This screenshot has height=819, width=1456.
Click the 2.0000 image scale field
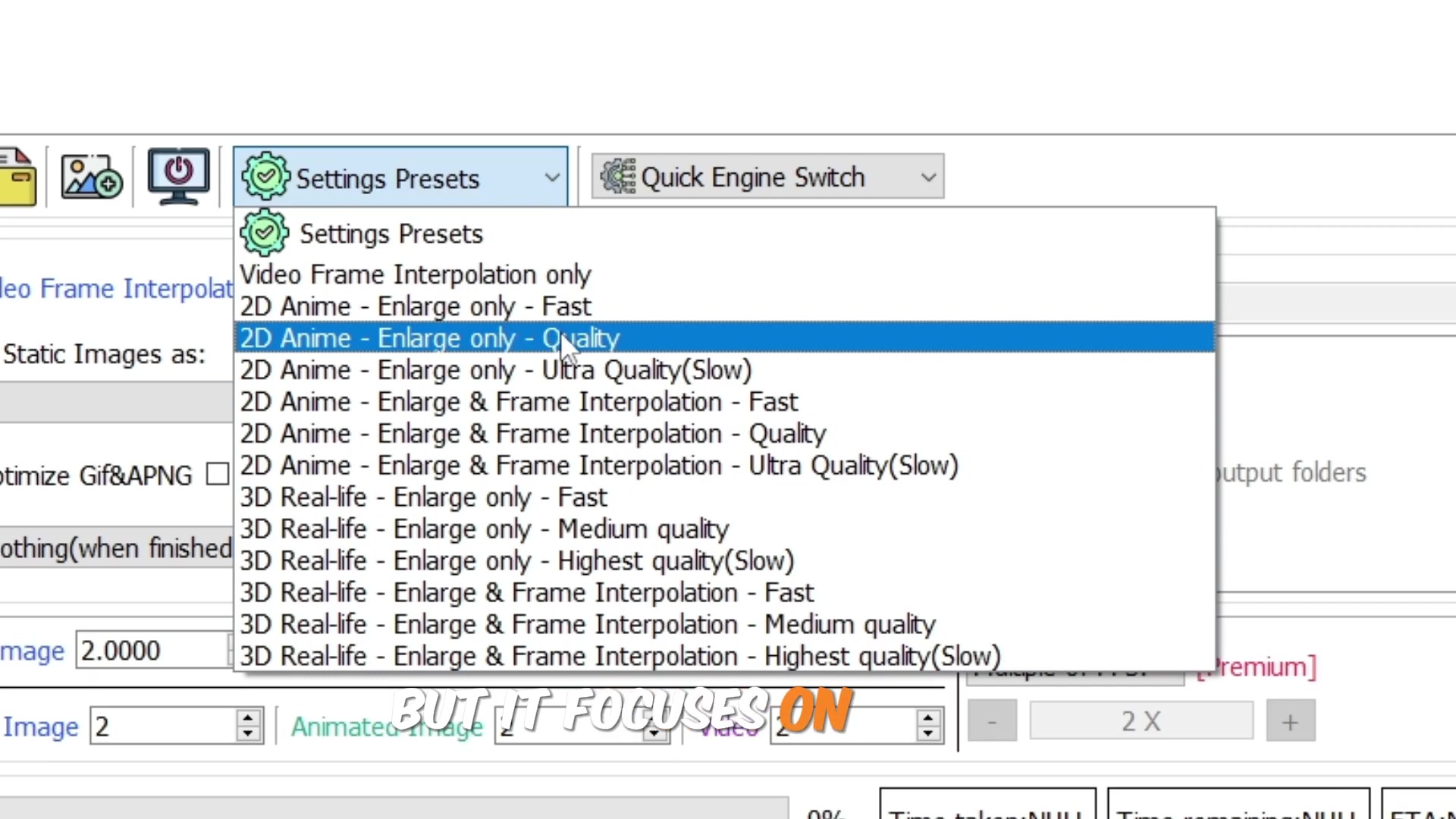[152, 651]
